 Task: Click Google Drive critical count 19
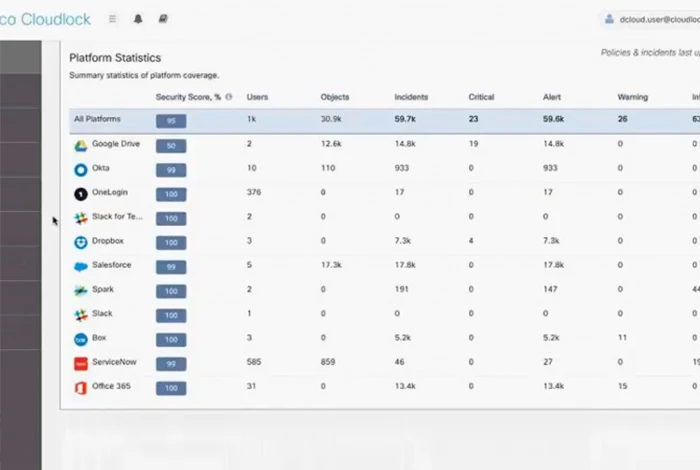pyautogui.click(x=473, y=144)
